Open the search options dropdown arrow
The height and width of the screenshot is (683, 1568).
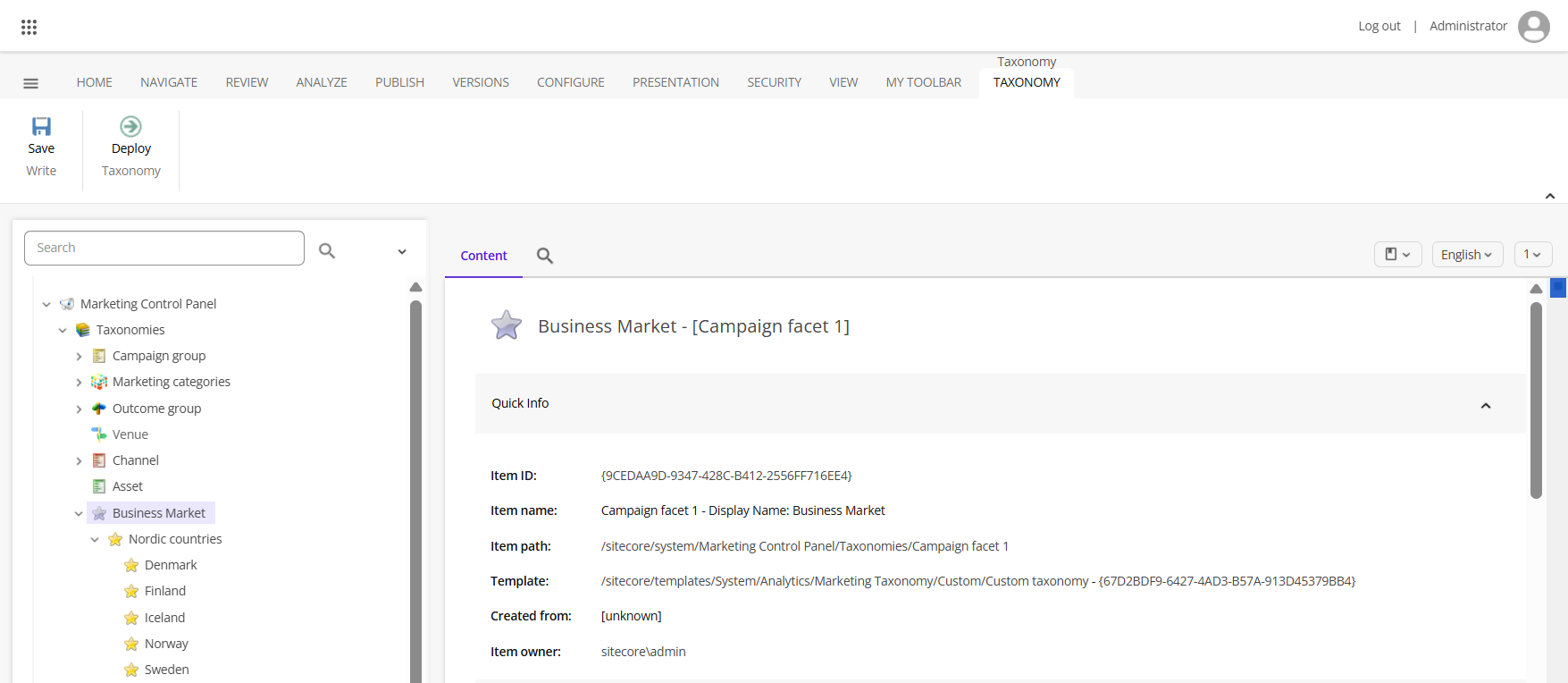click(402, 252)
